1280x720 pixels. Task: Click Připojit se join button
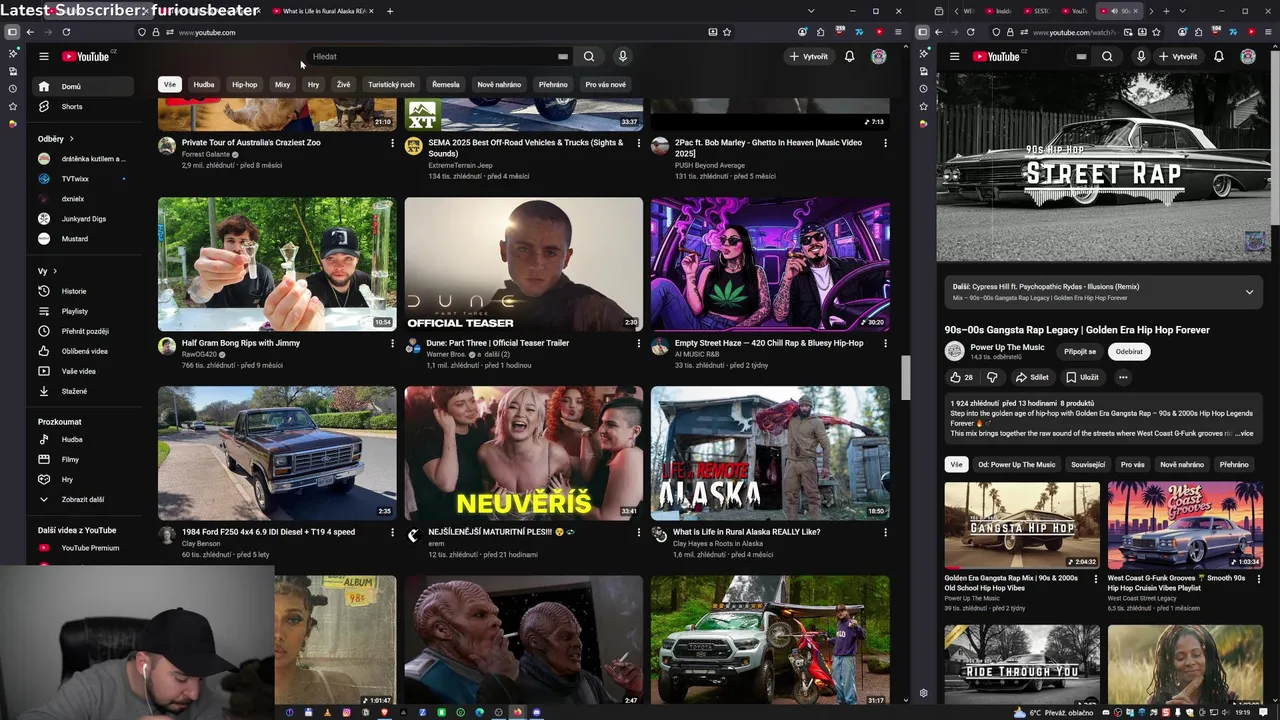point(1080,351)
